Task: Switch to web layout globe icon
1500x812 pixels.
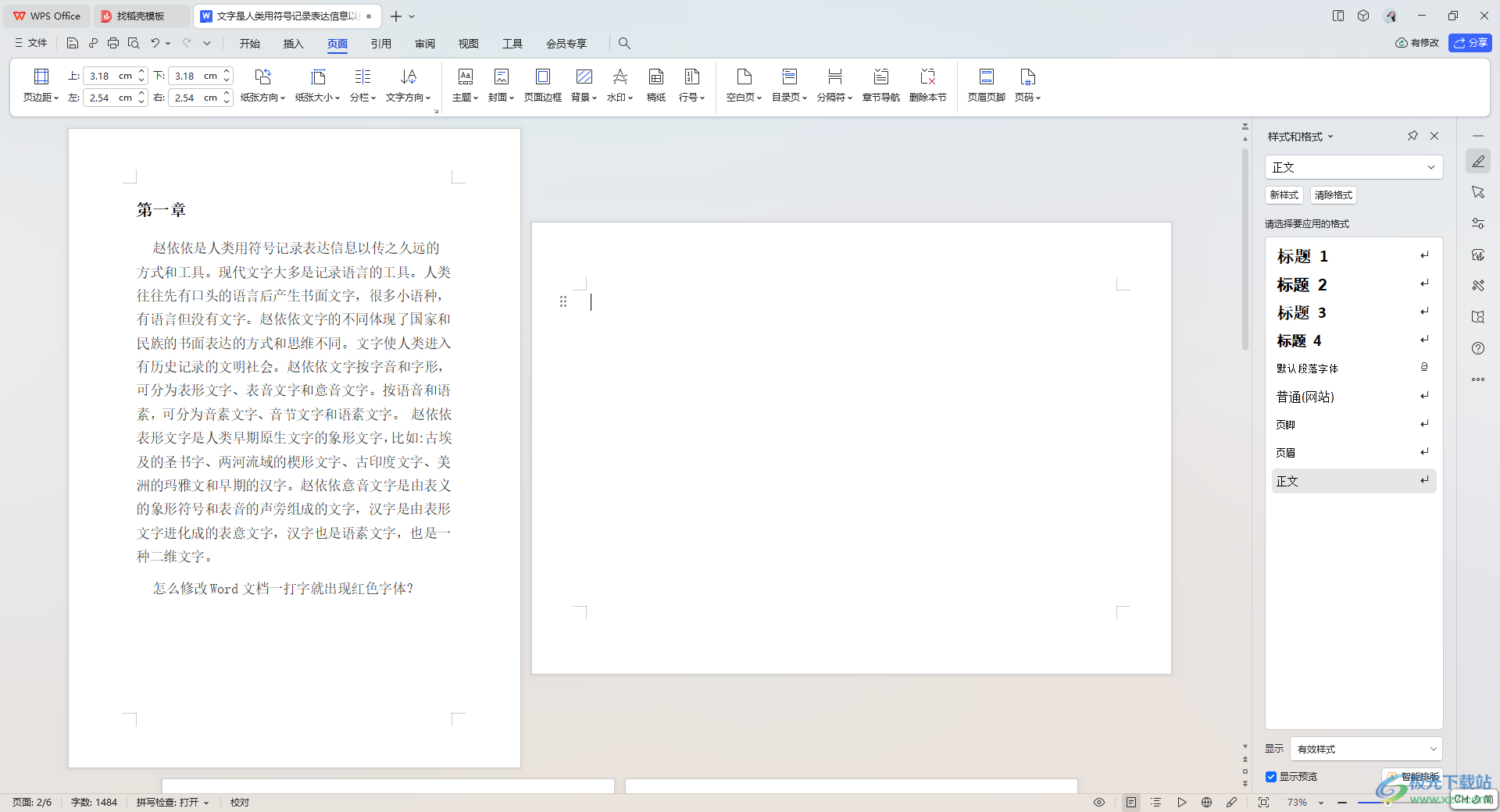Action: tap(1207, 802)
